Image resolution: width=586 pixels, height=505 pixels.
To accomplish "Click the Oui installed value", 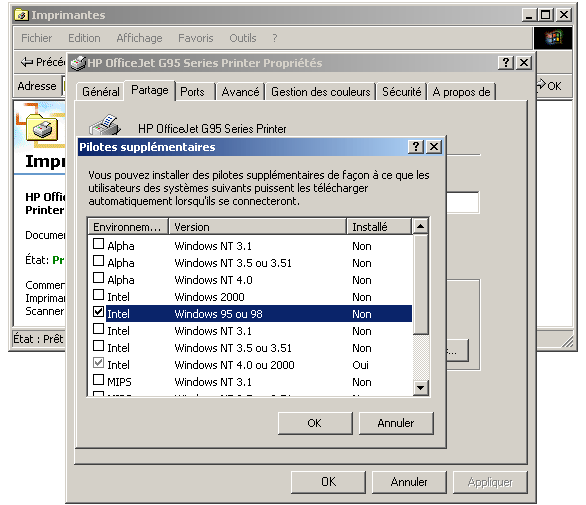I will click(360, 365).
